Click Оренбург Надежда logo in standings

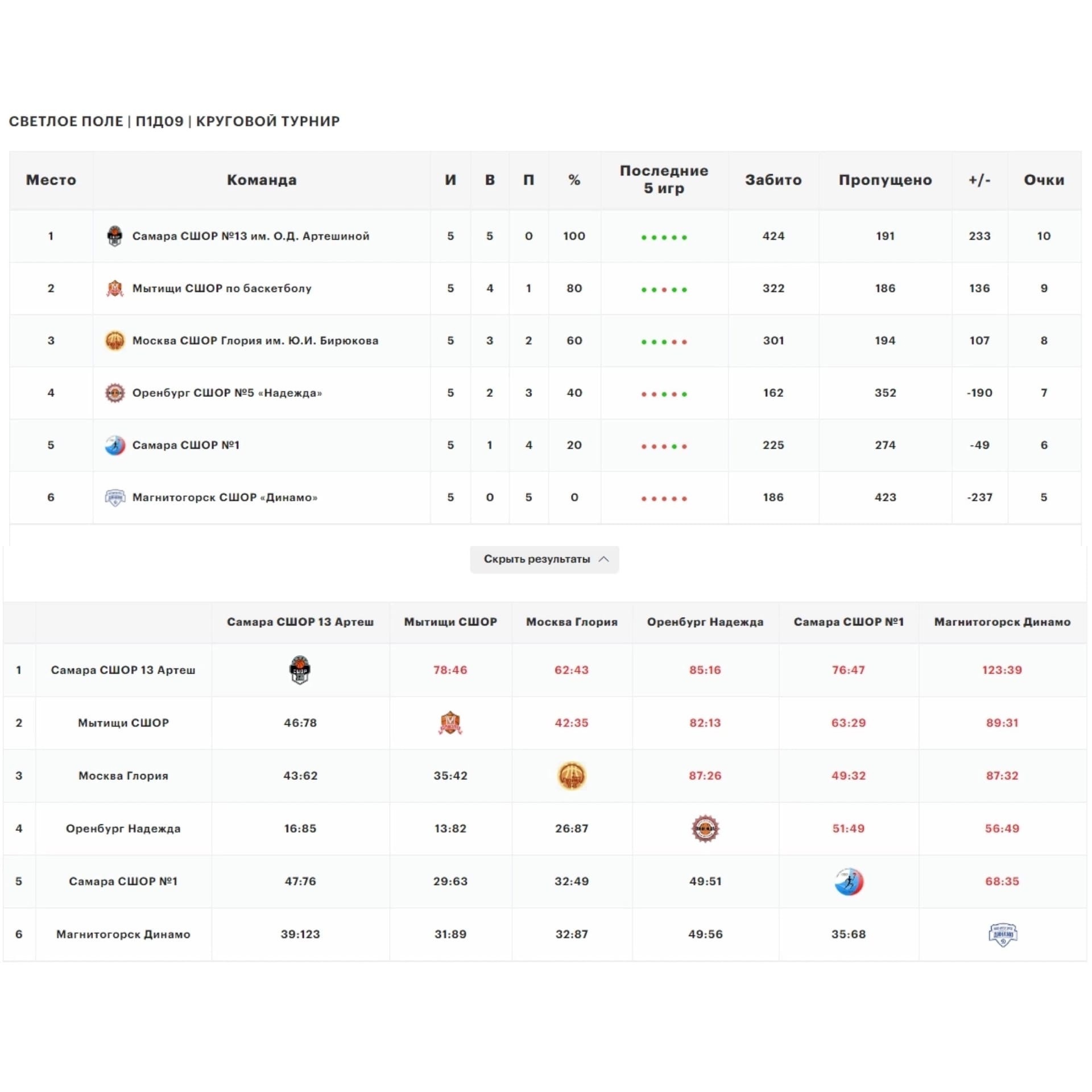[115, 393]
